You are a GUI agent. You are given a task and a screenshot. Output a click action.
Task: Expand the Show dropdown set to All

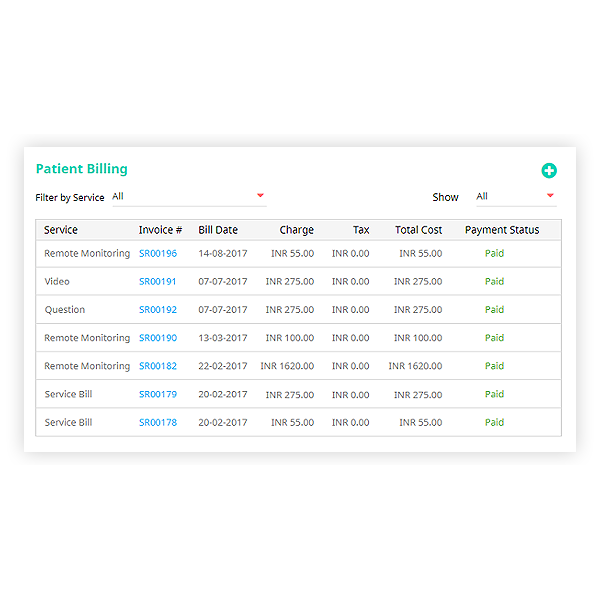click(514, 197)
